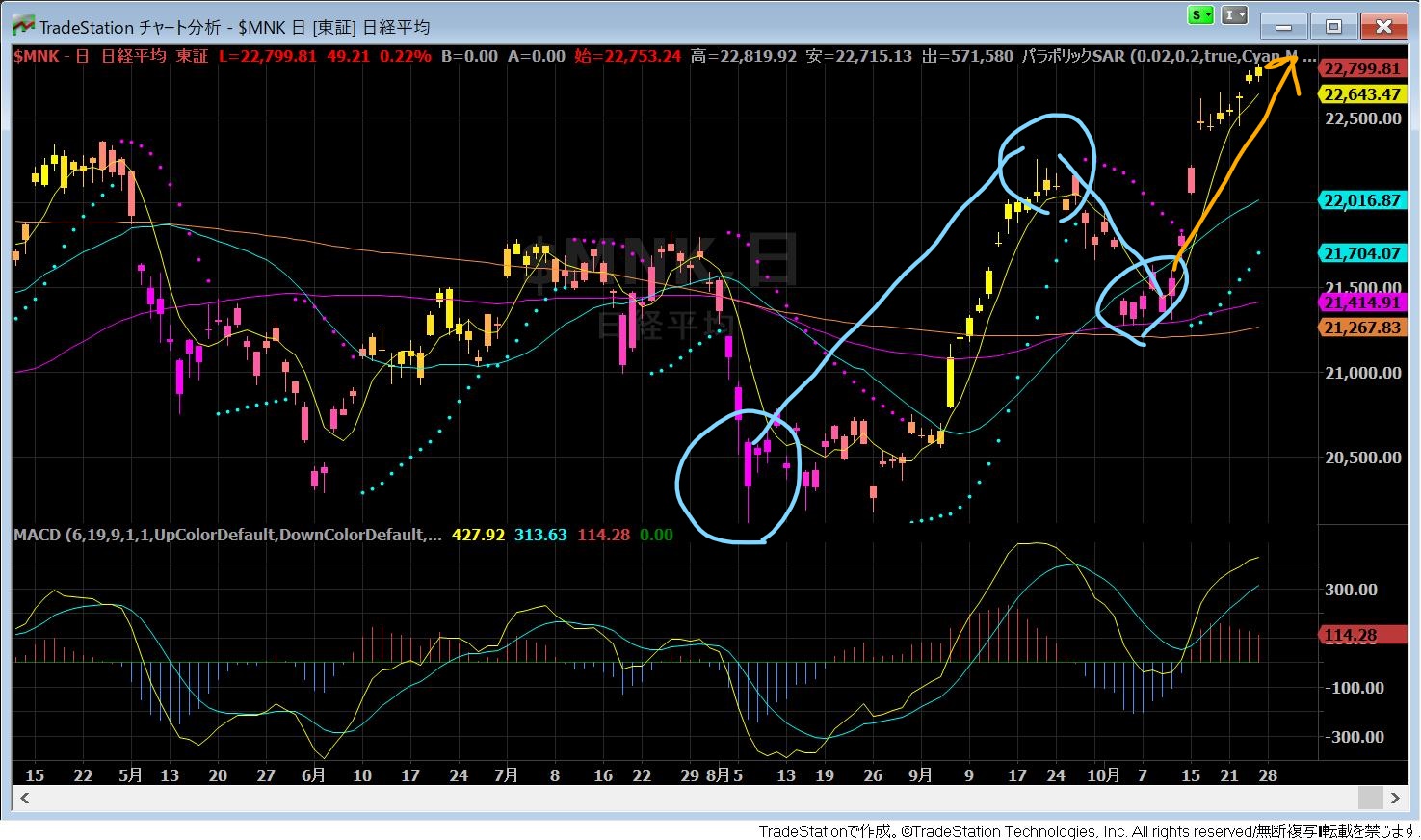The width and height of the screenshot is (1421, 840).
Task: Click the '7月' date axis label
Action: tap(506, 775)
